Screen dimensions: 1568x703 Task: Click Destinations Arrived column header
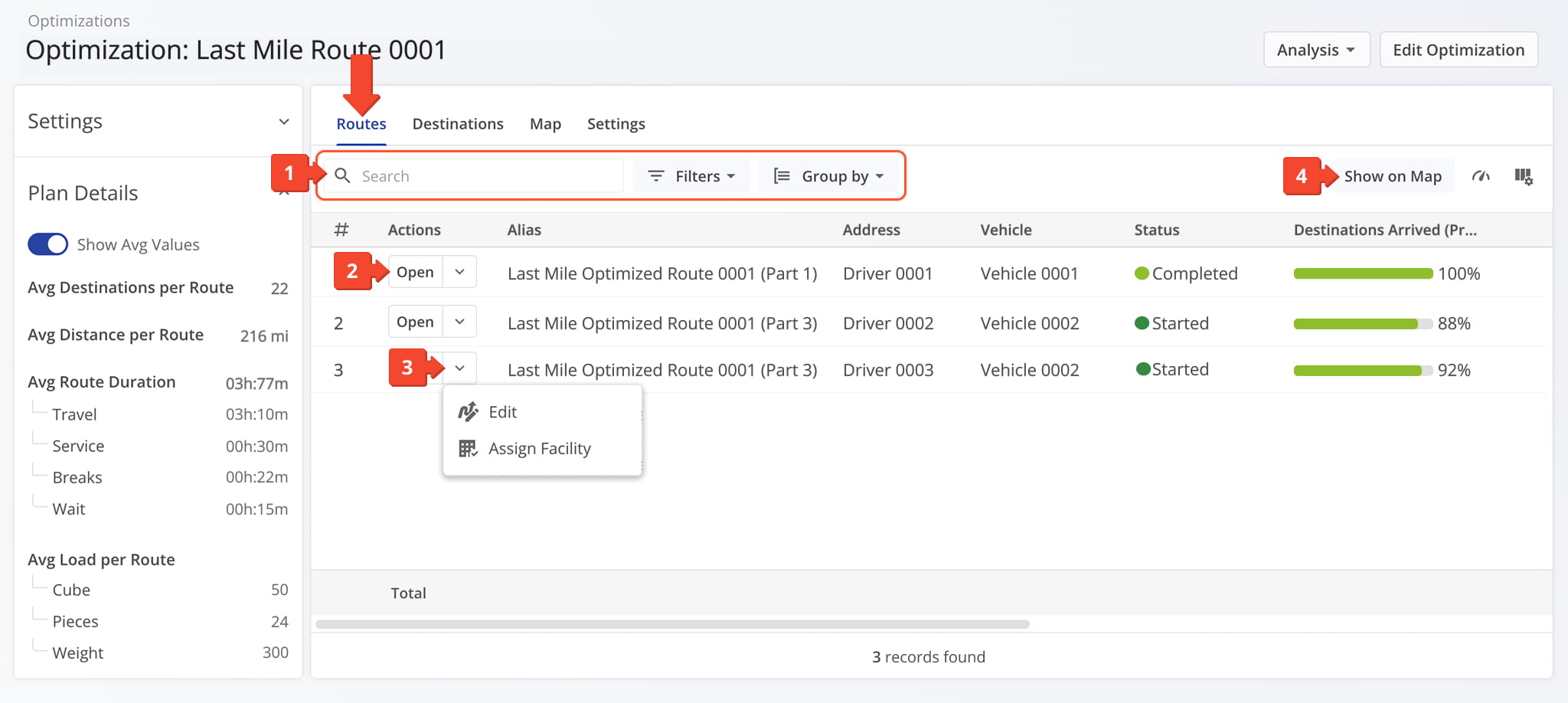pyautogui.click(x=1385, y=230)
